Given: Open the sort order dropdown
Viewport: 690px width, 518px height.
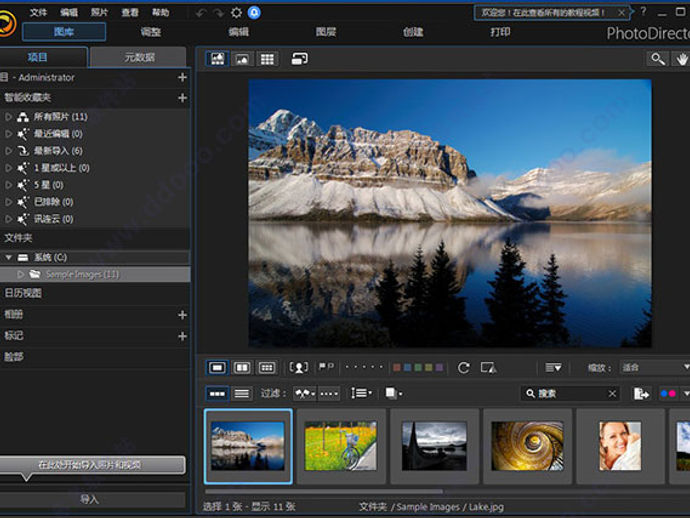Looking at the screenshot, I should [553, 367].
